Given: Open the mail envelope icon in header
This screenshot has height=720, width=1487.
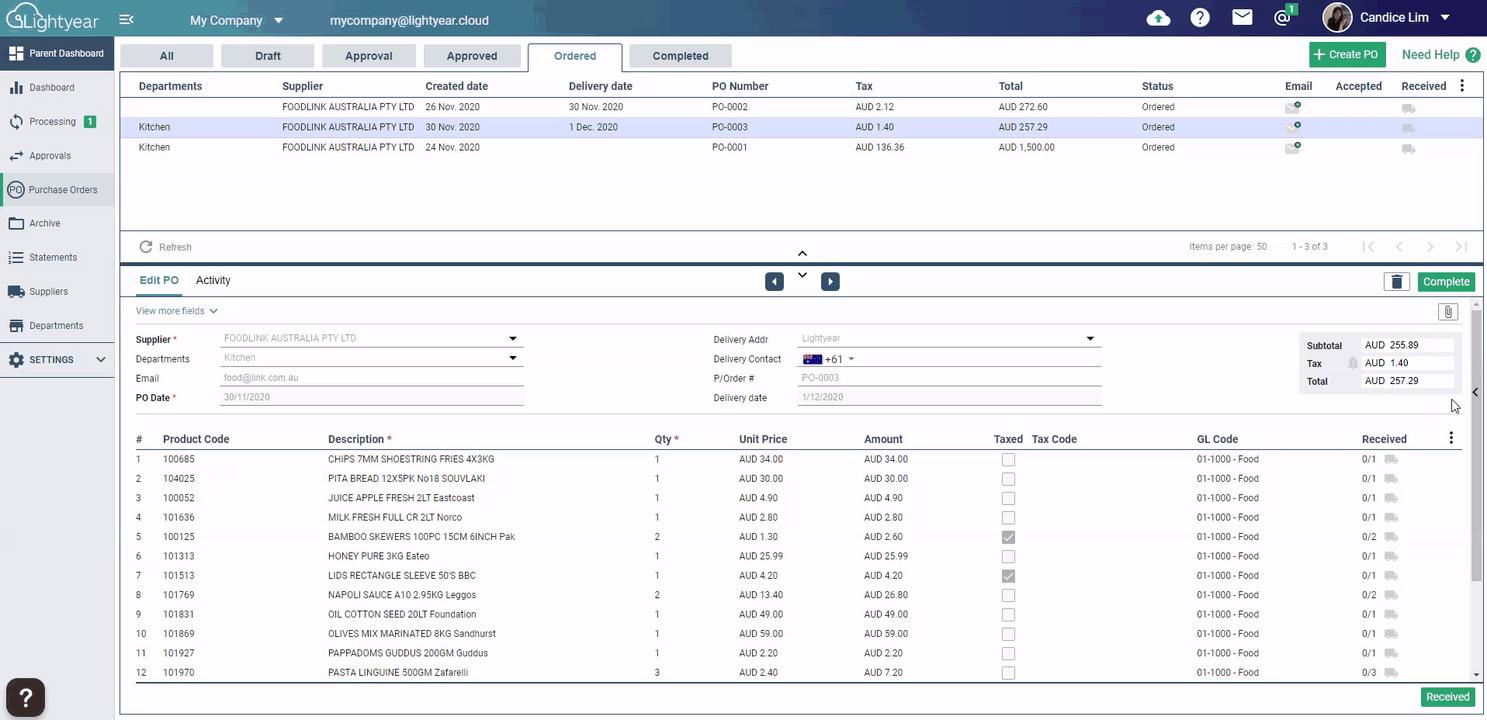Looking at the screenshot, I should (x=1242, y=18).
